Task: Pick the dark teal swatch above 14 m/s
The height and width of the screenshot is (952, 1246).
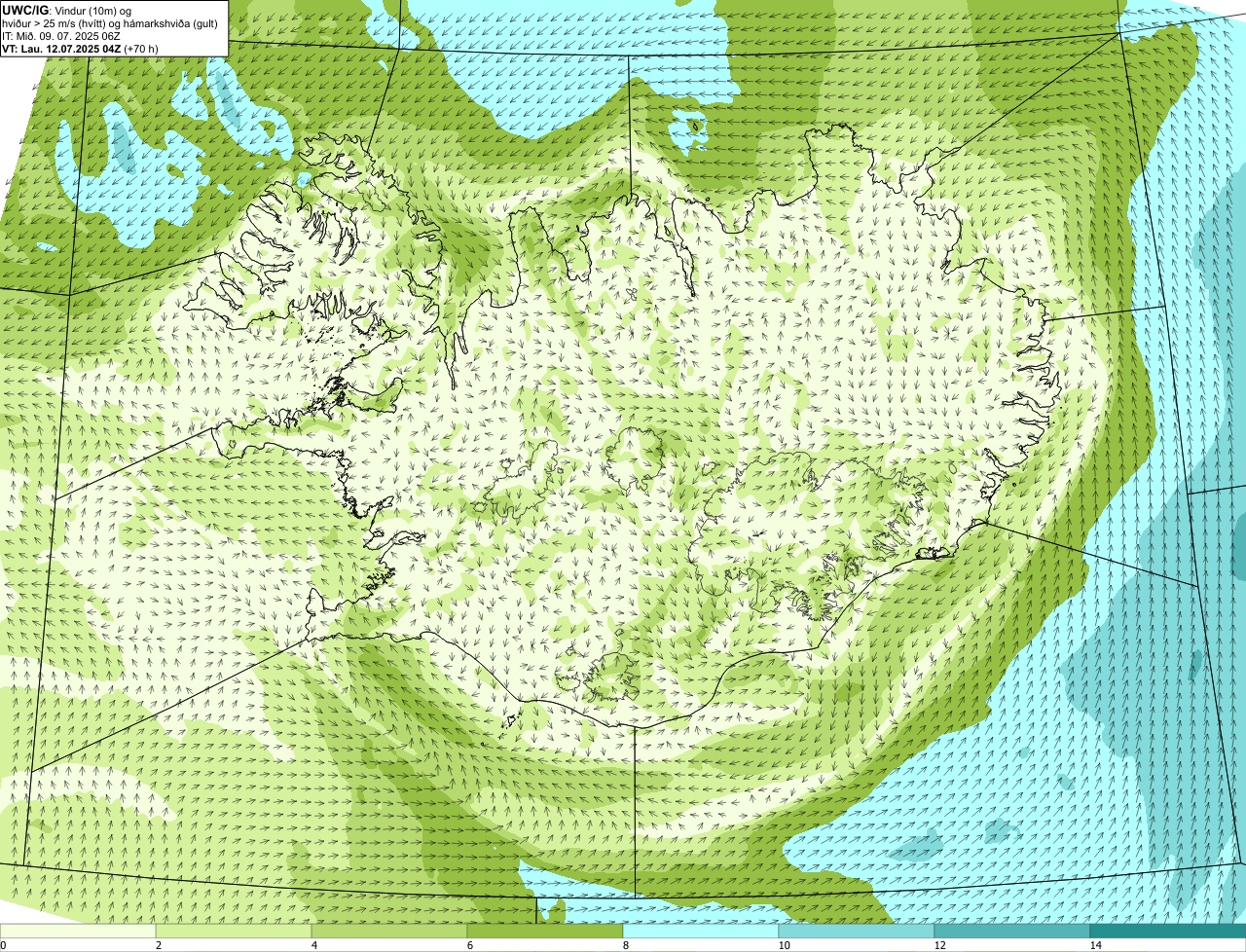Action: 1168,932
